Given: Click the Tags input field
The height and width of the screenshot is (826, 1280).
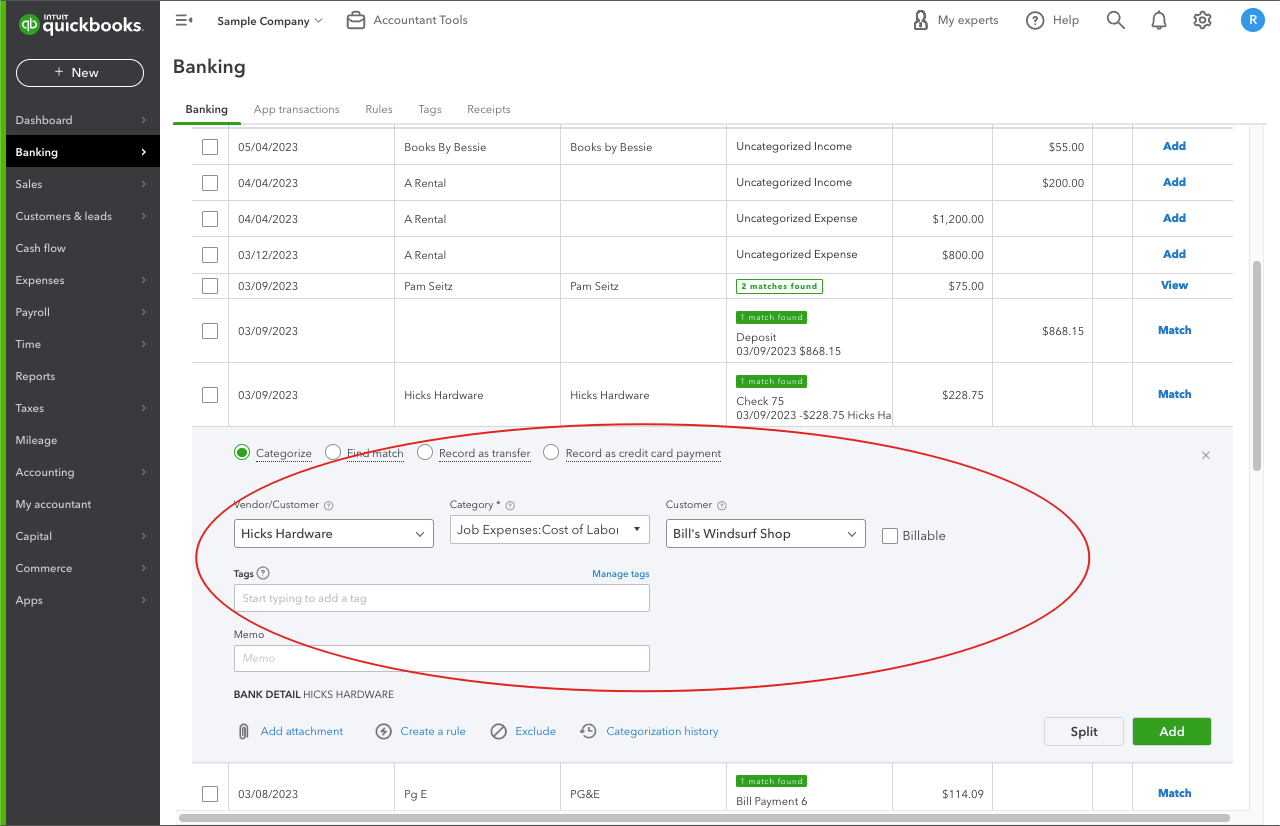Looking at the screenshot, I should 442,598.
